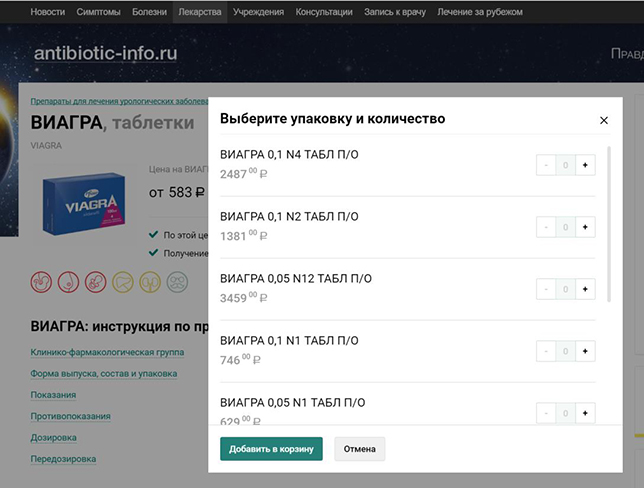Open Лечение за рубежом menu item
The width and height of the screenshot is (644, 488).
point(480,12)
